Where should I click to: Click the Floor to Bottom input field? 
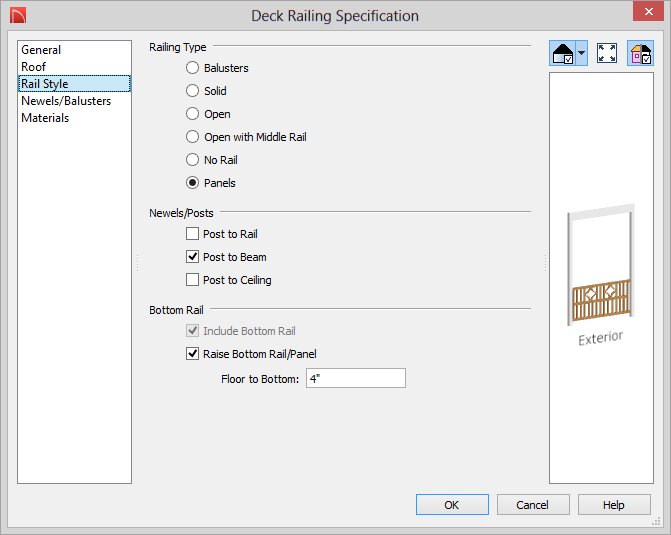click(356, 378)
